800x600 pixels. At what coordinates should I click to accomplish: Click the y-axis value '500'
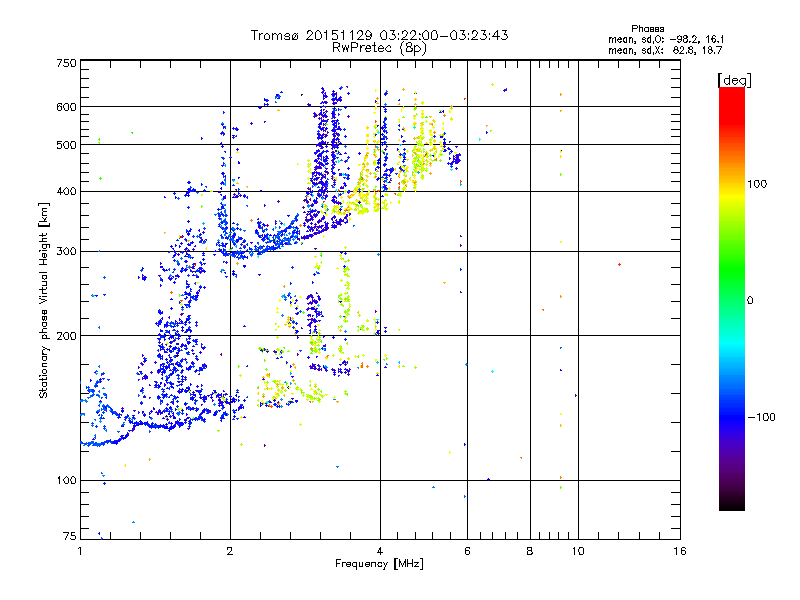pos(66,145)
